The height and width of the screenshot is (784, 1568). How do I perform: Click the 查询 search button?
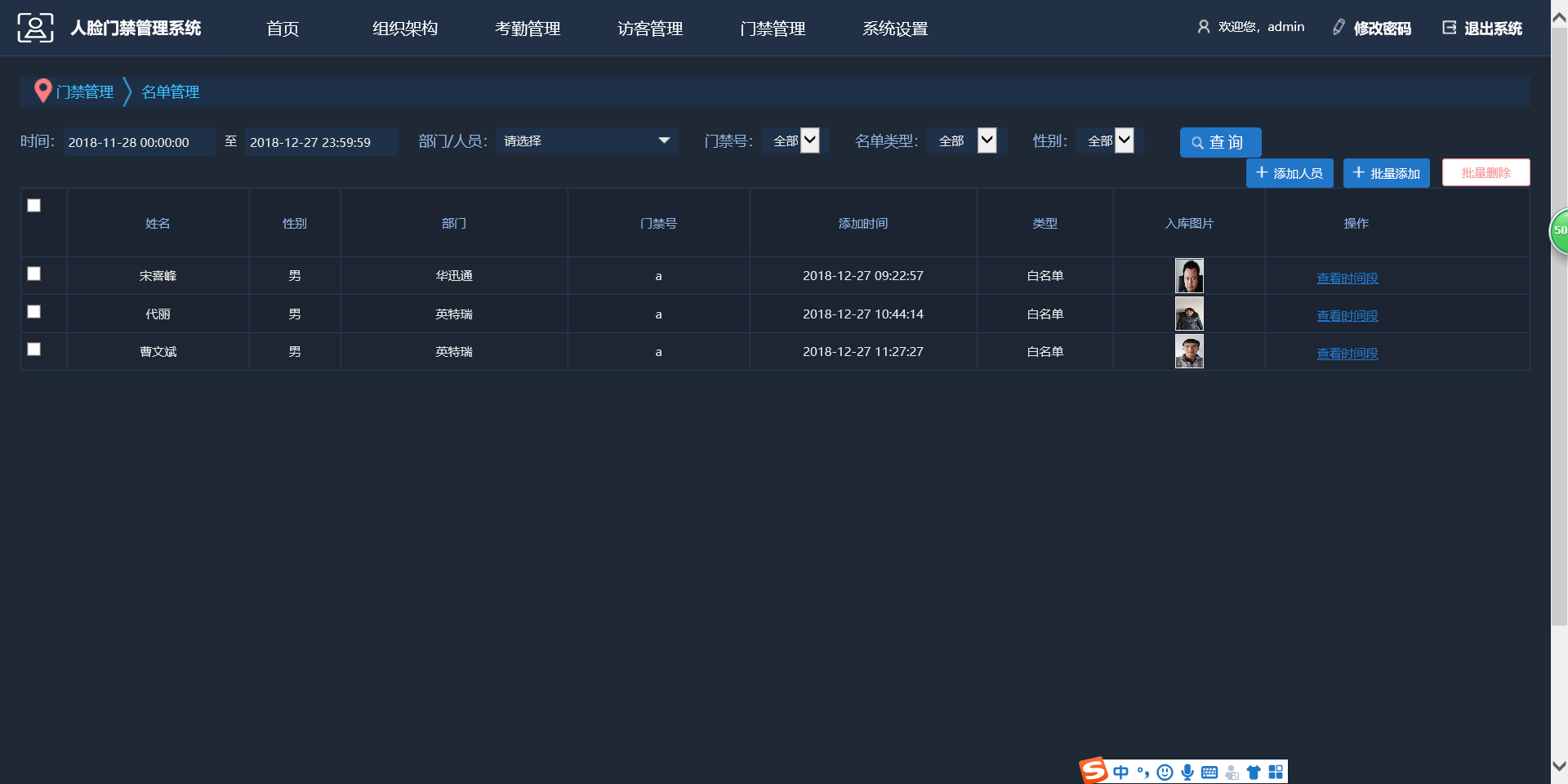point(1220,142)
